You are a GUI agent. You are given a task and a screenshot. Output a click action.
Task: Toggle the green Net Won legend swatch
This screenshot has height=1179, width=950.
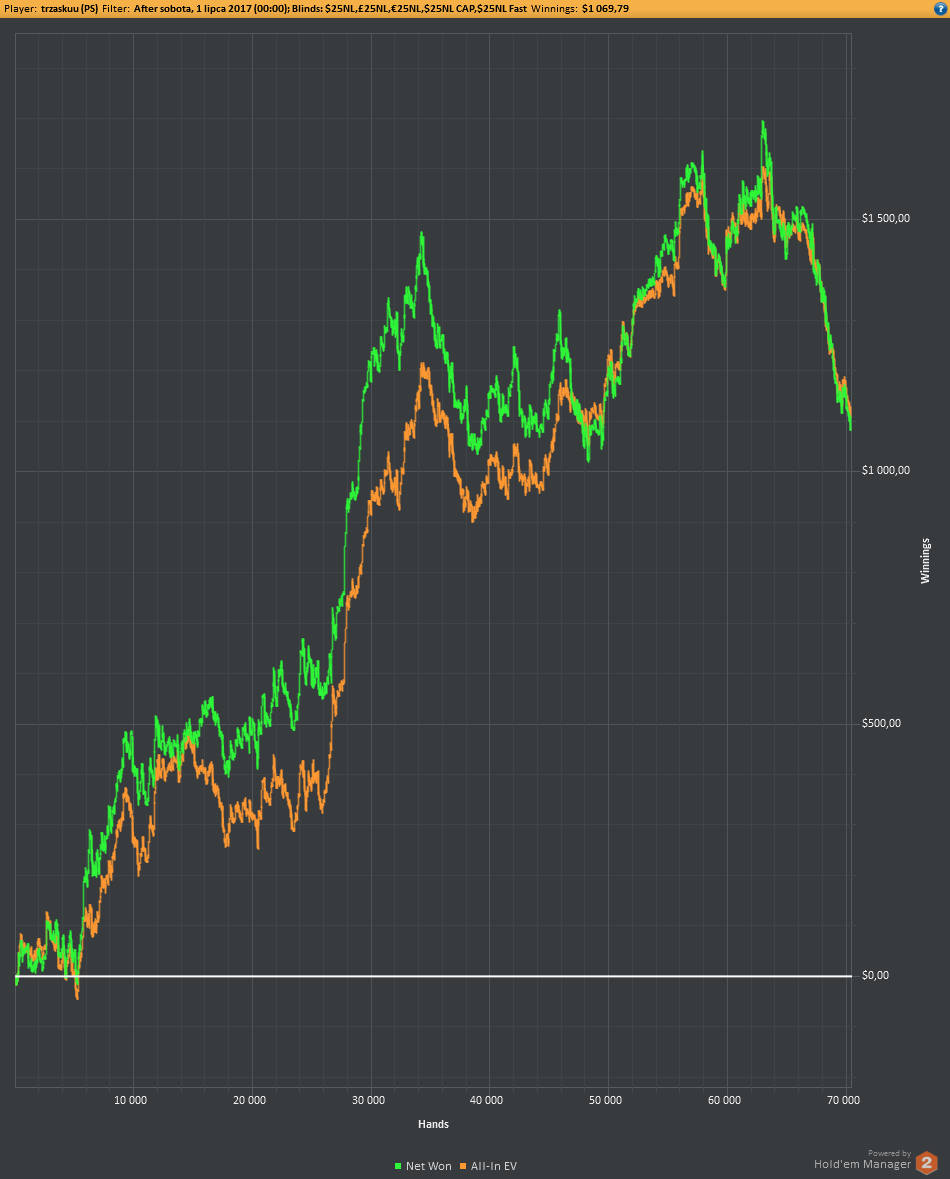(398, 1166)
